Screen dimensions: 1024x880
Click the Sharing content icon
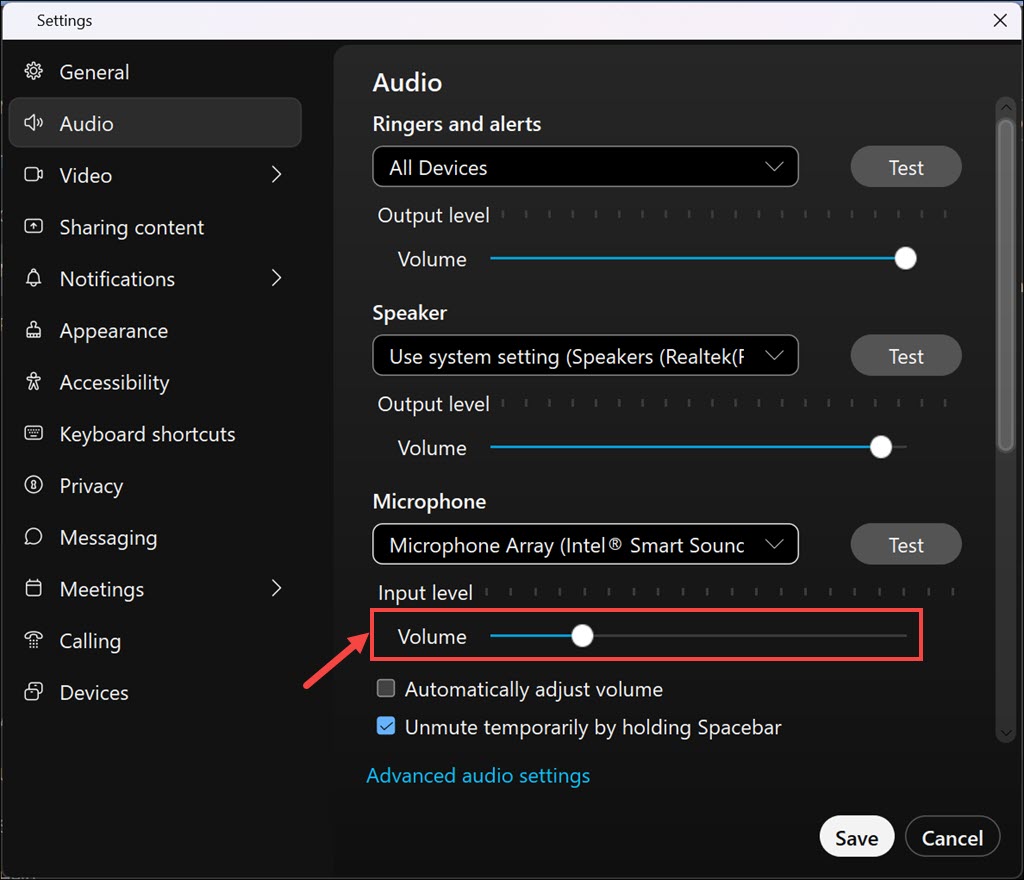34,227
